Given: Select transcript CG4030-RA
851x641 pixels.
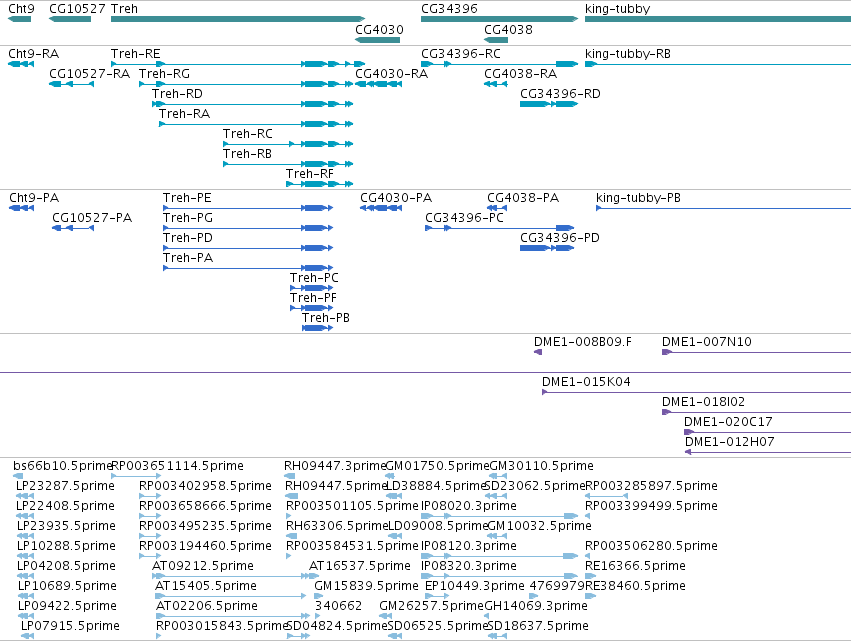Looking at the screenshot, I should pos(378,84).
